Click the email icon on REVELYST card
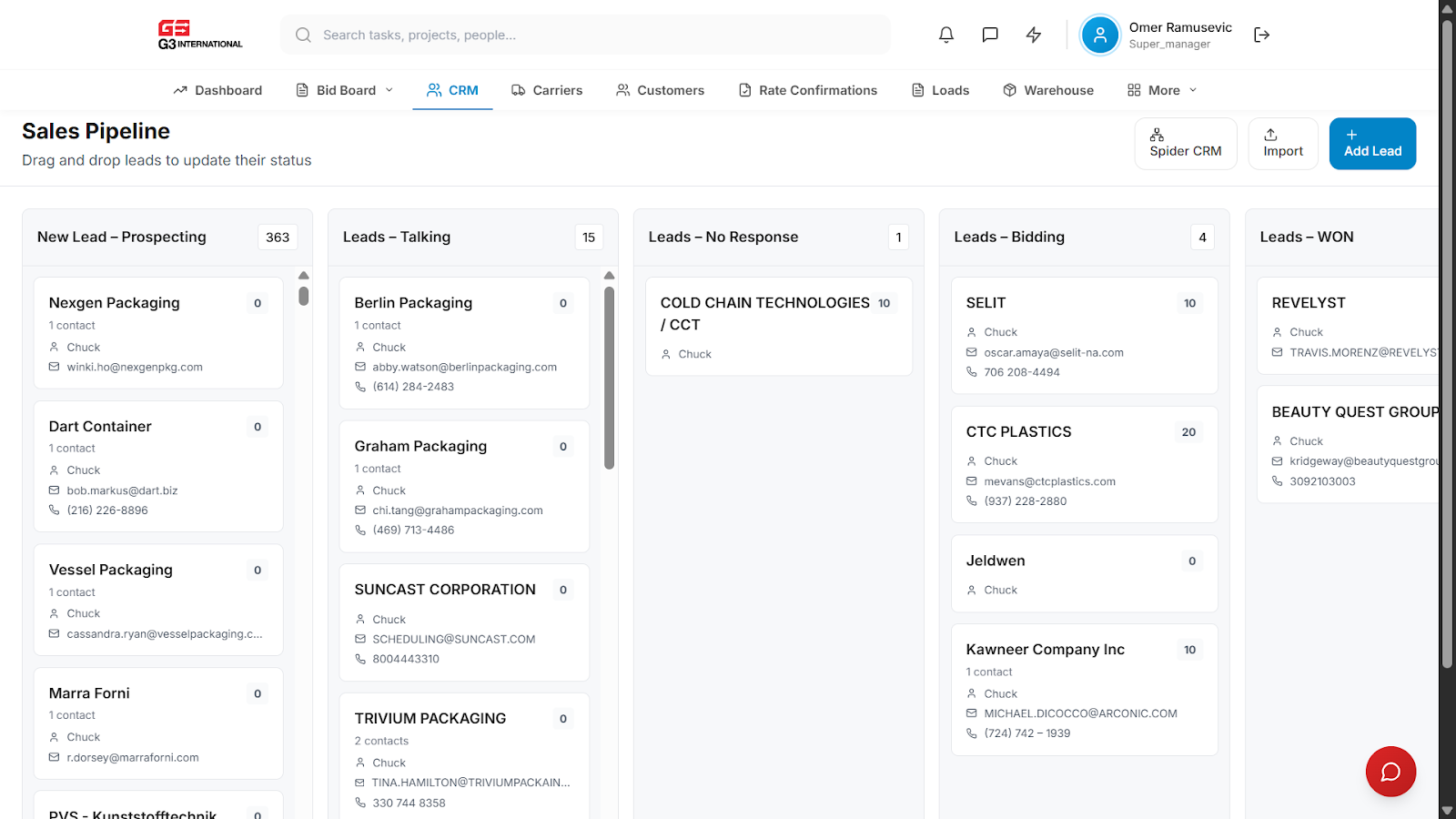 click(x=1278, y=352)
